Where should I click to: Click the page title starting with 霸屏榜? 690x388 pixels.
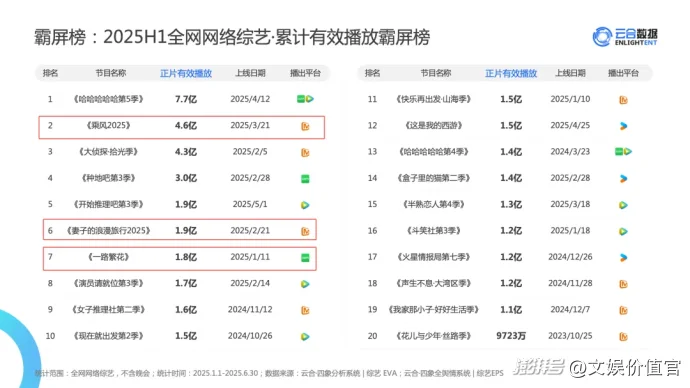tap(232, 37)
